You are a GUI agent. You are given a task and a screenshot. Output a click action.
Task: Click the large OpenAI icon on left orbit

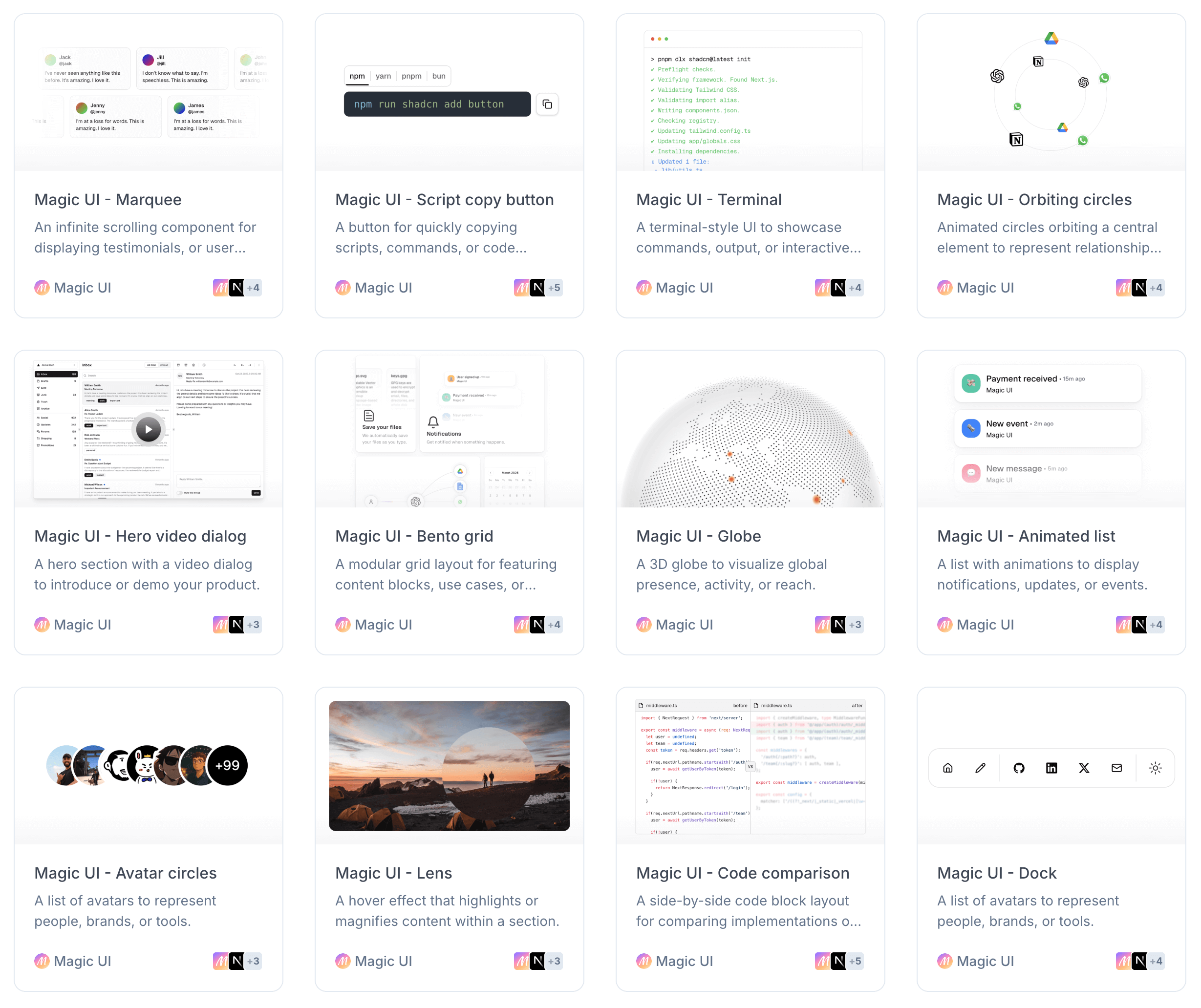click(997, 76)
